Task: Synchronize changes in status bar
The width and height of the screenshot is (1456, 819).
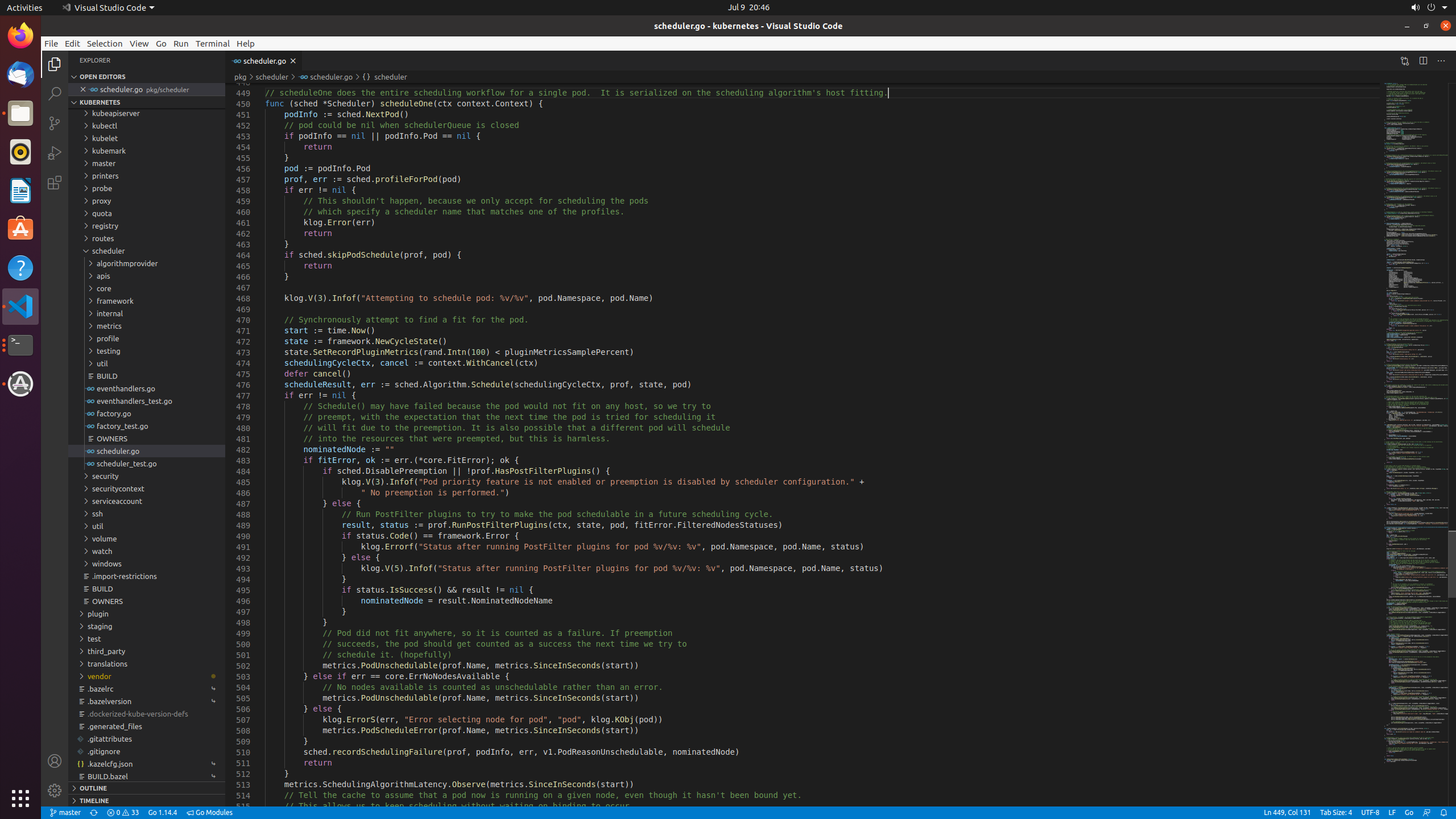Action: tap(94, 813)
